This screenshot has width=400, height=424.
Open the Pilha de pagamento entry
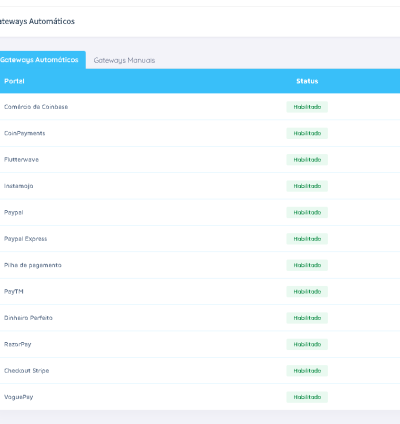pos(200,265)
